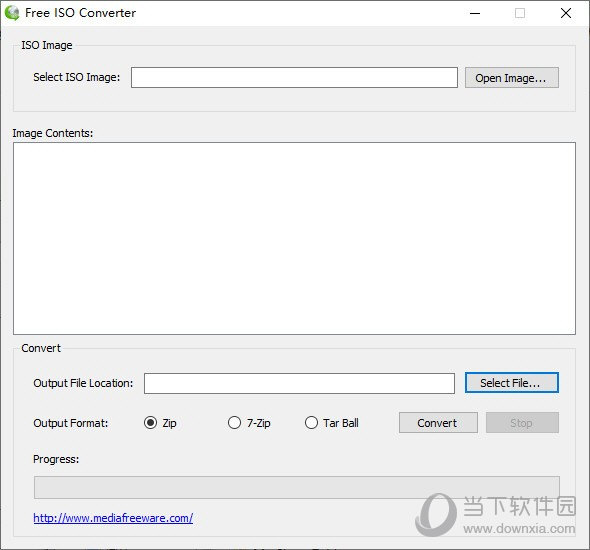Click the Image Contents label
The height and width of the screenshot is (550, 590).
tap(53, 133)
